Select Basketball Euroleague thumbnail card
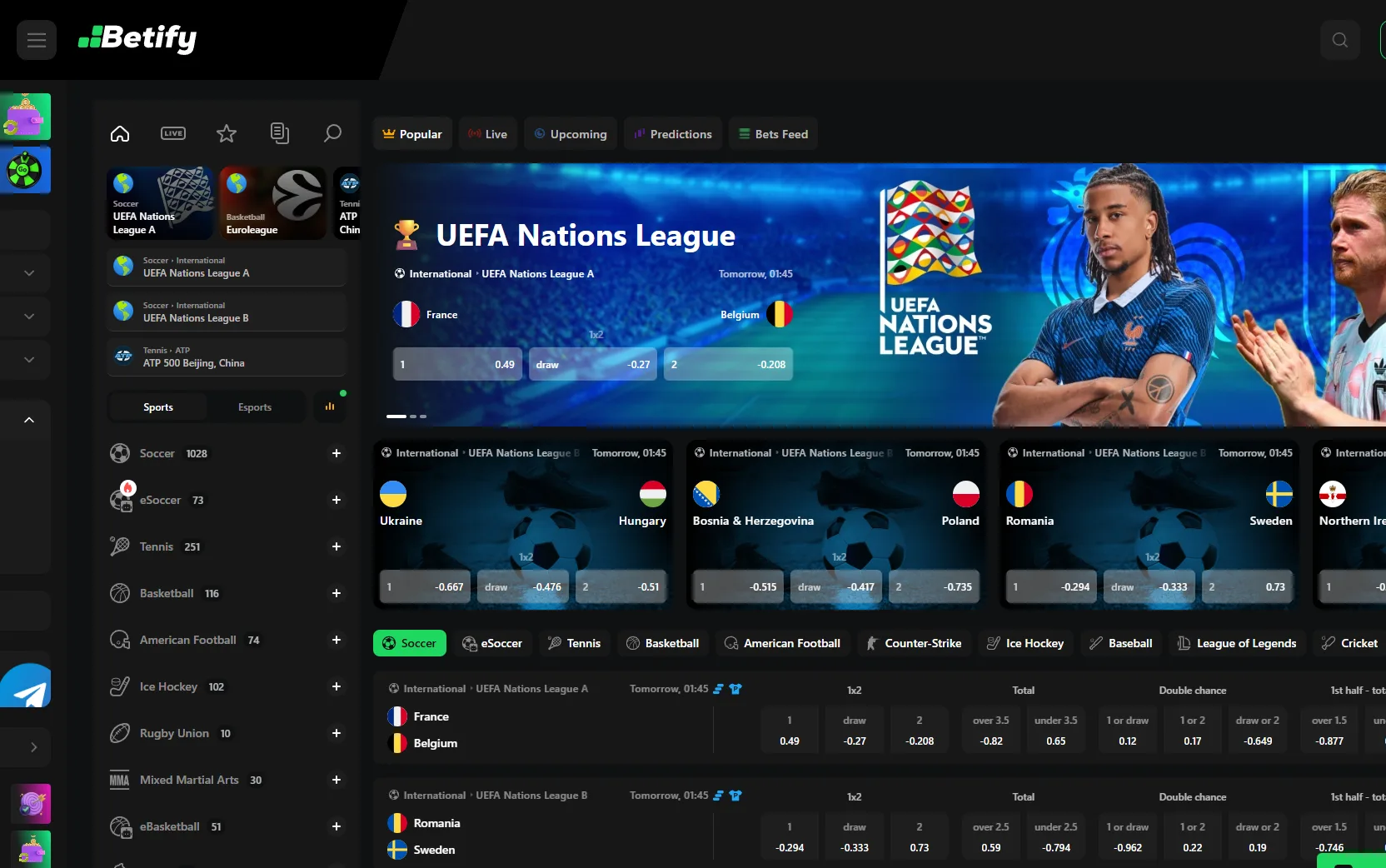This screenshot has width=1386, height=868. click(x=272, y=203)
